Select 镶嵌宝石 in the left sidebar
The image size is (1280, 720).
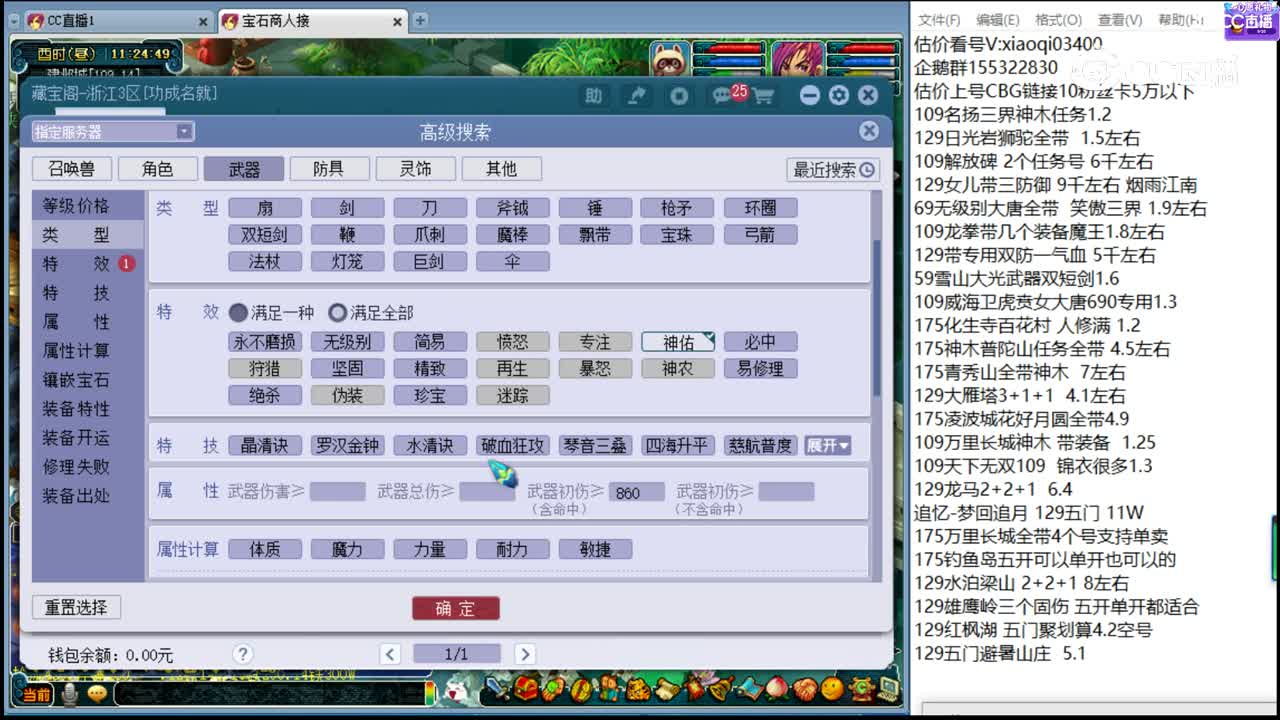click(77, 380)
